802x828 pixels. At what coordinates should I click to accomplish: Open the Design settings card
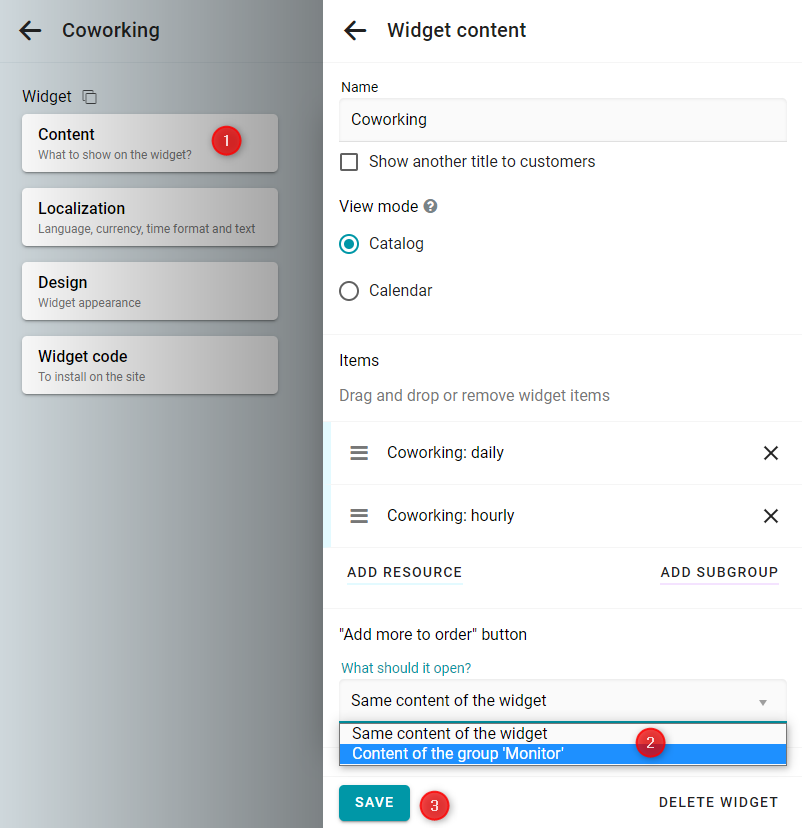(x=150, y=291)
